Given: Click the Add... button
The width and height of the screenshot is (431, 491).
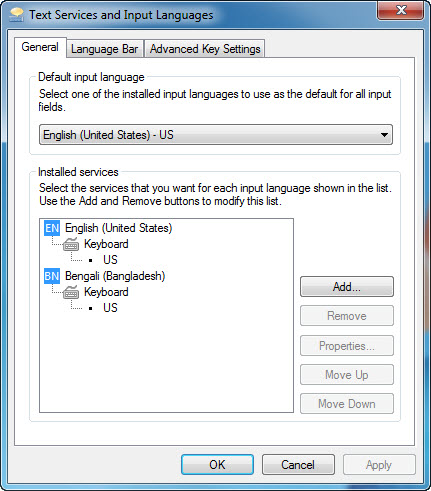Looking at the screenshot, I should tap(347, 287).
